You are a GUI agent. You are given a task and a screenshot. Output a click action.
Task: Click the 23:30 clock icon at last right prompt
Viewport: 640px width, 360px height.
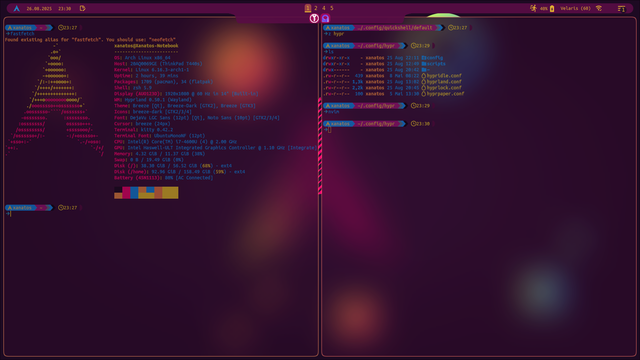pos(413,124)
